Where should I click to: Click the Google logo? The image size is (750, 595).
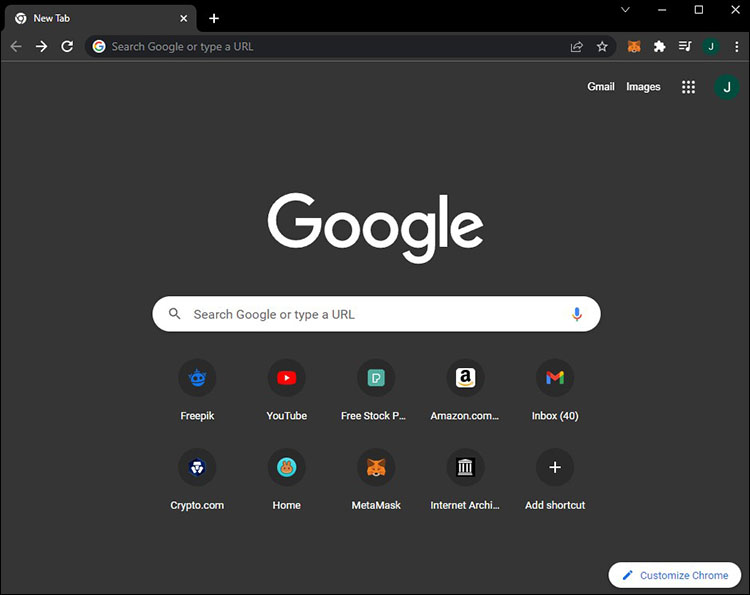375,227
